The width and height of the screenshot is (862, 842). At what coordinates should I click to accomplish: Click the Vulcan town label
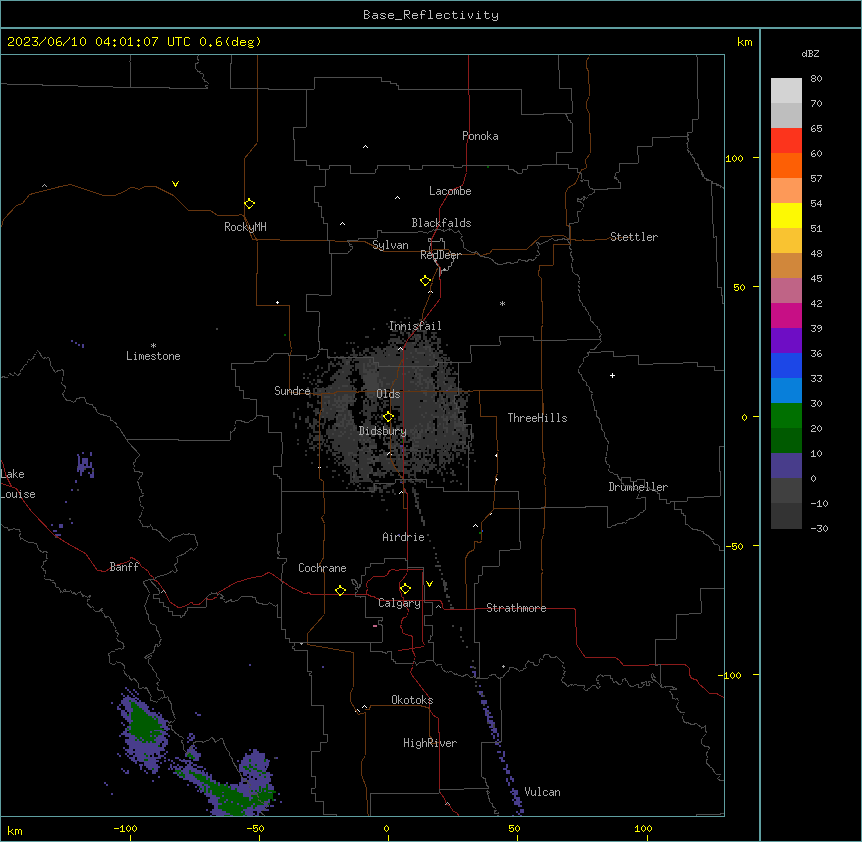click(x=542, y=792)
